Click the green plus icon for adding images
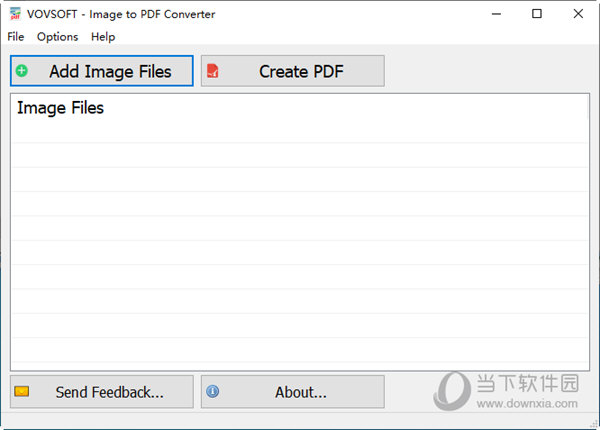 click(22, 71)
